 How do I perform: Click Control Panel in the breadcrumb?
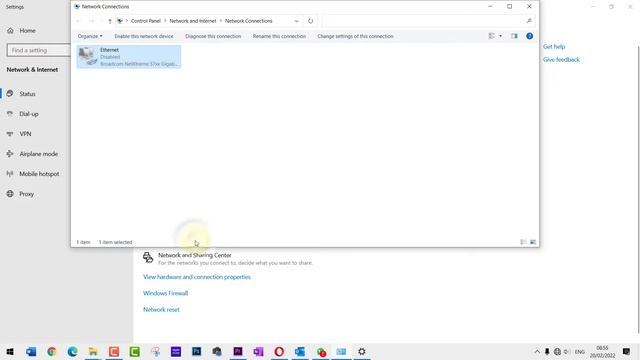pos(146,21)
